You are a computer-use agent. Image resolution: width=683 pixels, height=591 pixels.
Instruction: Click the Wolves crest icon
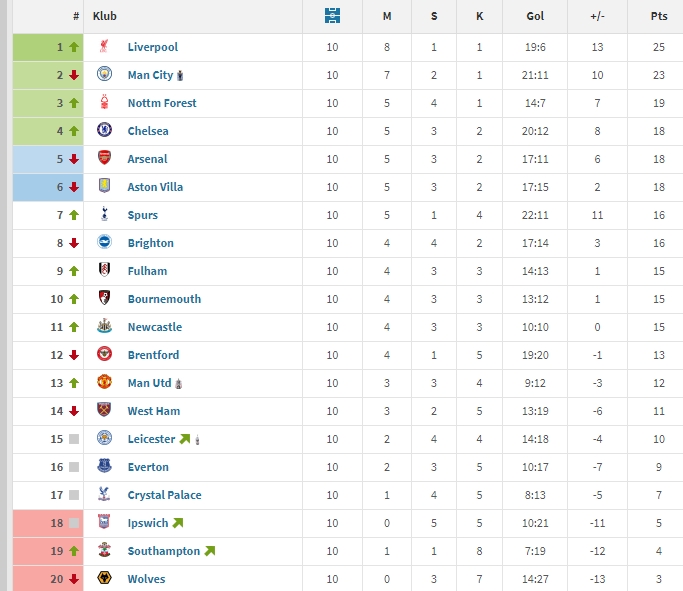(x=104, y=578)
